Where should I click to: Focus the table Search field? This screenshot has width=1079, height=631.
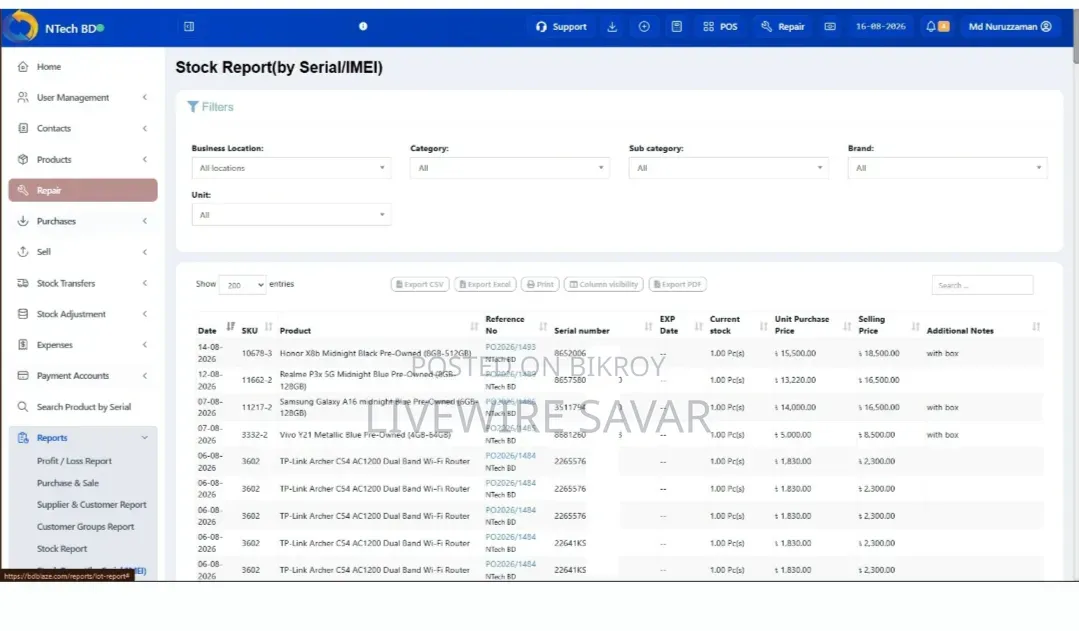(x=982, y=285)
